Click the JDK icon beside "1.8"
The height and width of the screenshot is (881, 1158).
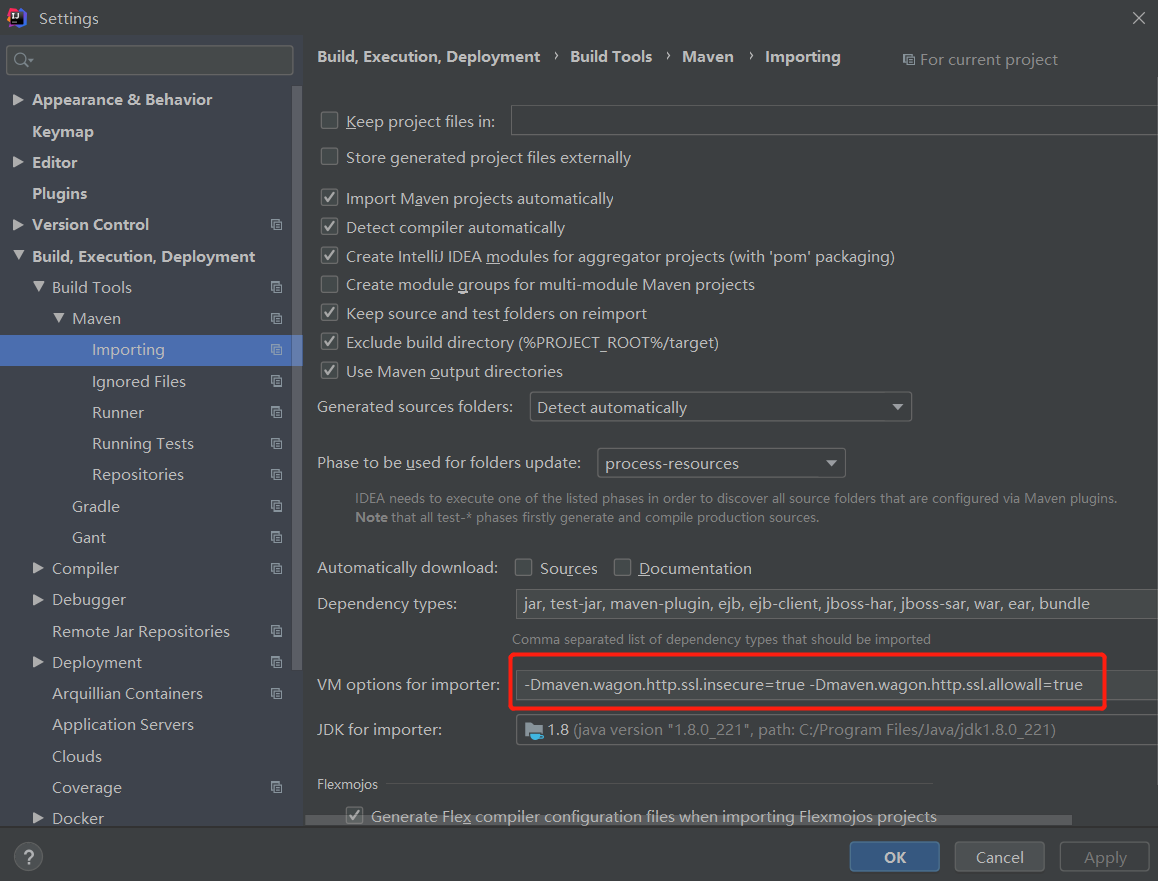pos(533,730)
